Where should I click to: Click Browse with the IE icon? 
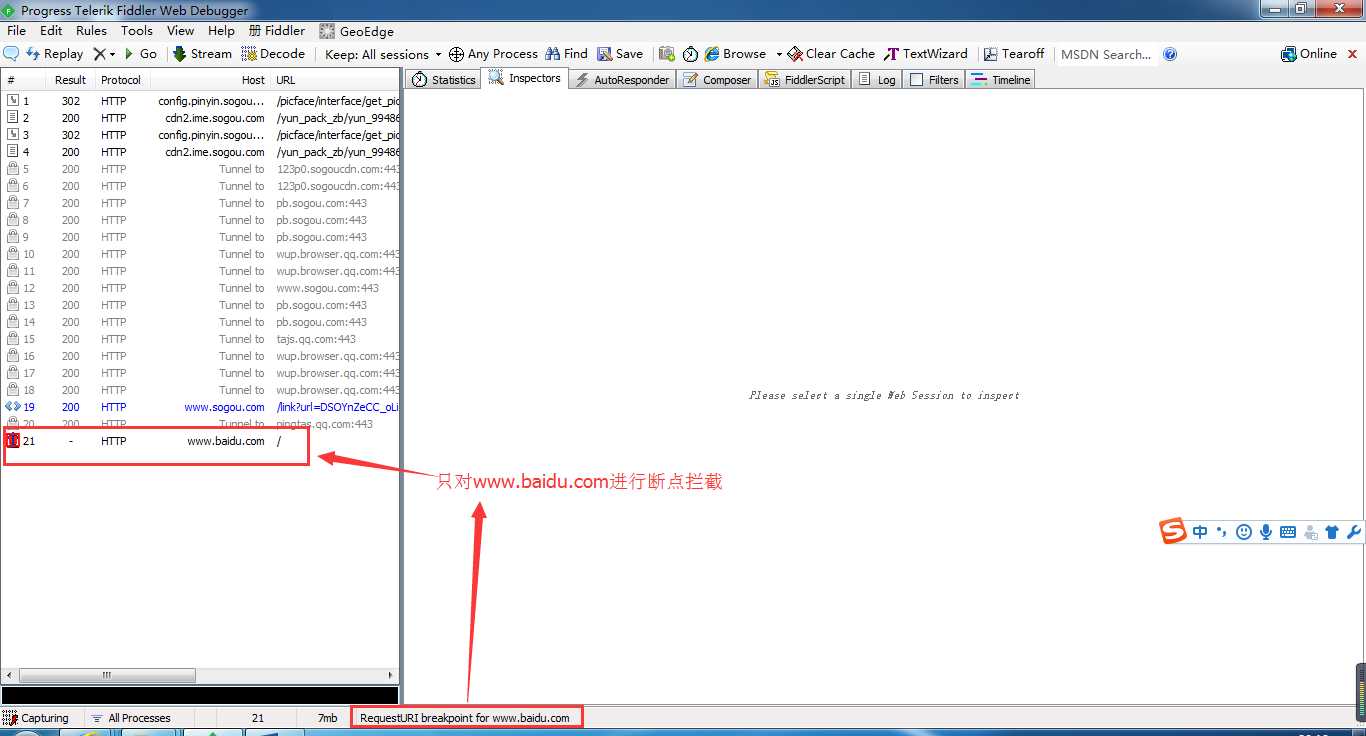735,54
